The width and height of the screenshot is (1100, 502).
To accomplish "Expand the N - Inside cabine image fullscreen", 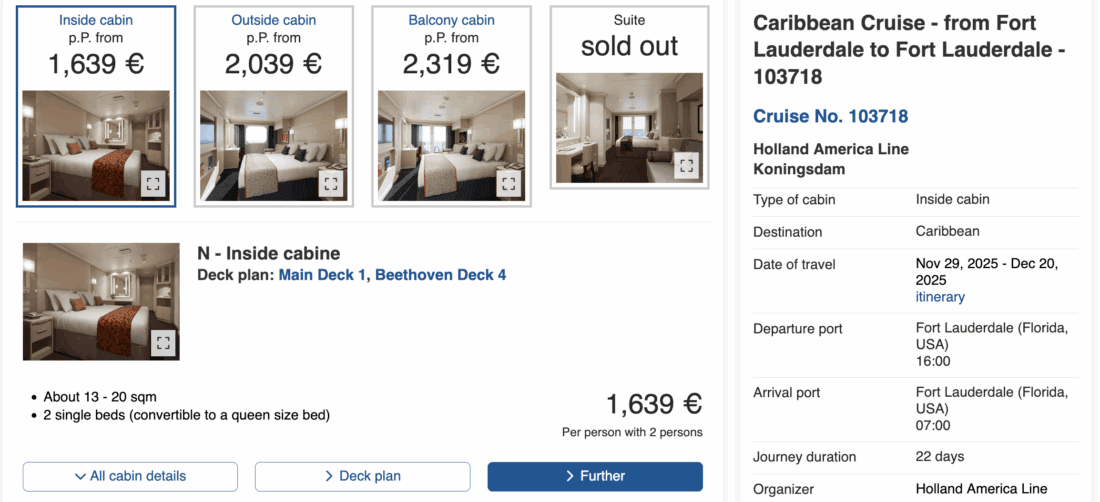I will click(164, 343).
